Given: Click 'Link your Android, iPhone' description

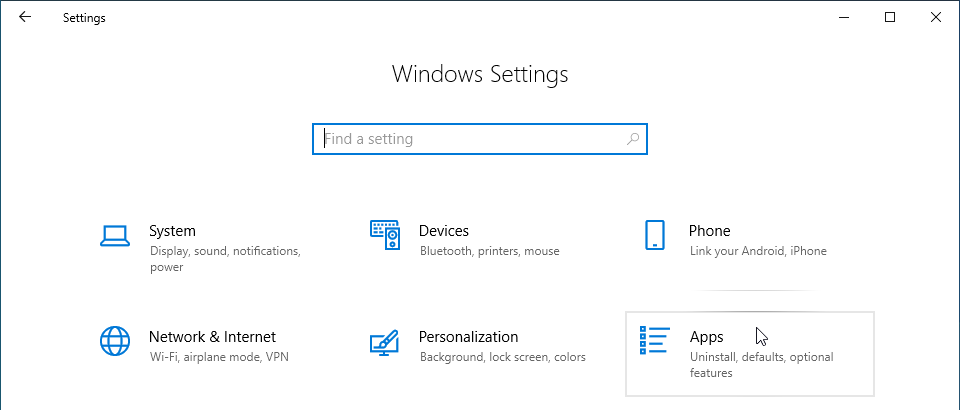Looking at the screenshot, I should pos(758,251).
